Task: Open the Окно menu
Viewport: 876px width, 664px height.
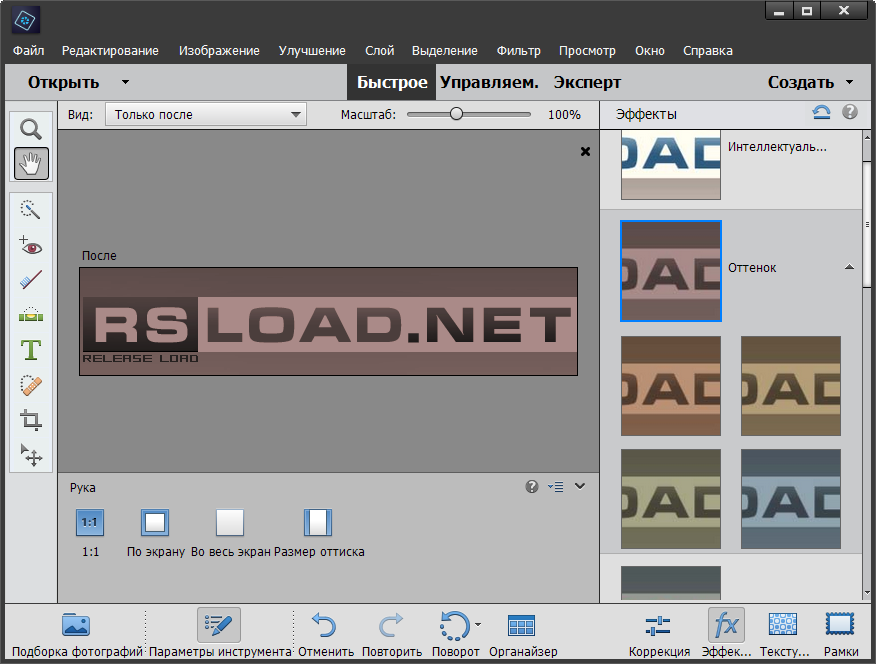Action: tap(650, 51)
